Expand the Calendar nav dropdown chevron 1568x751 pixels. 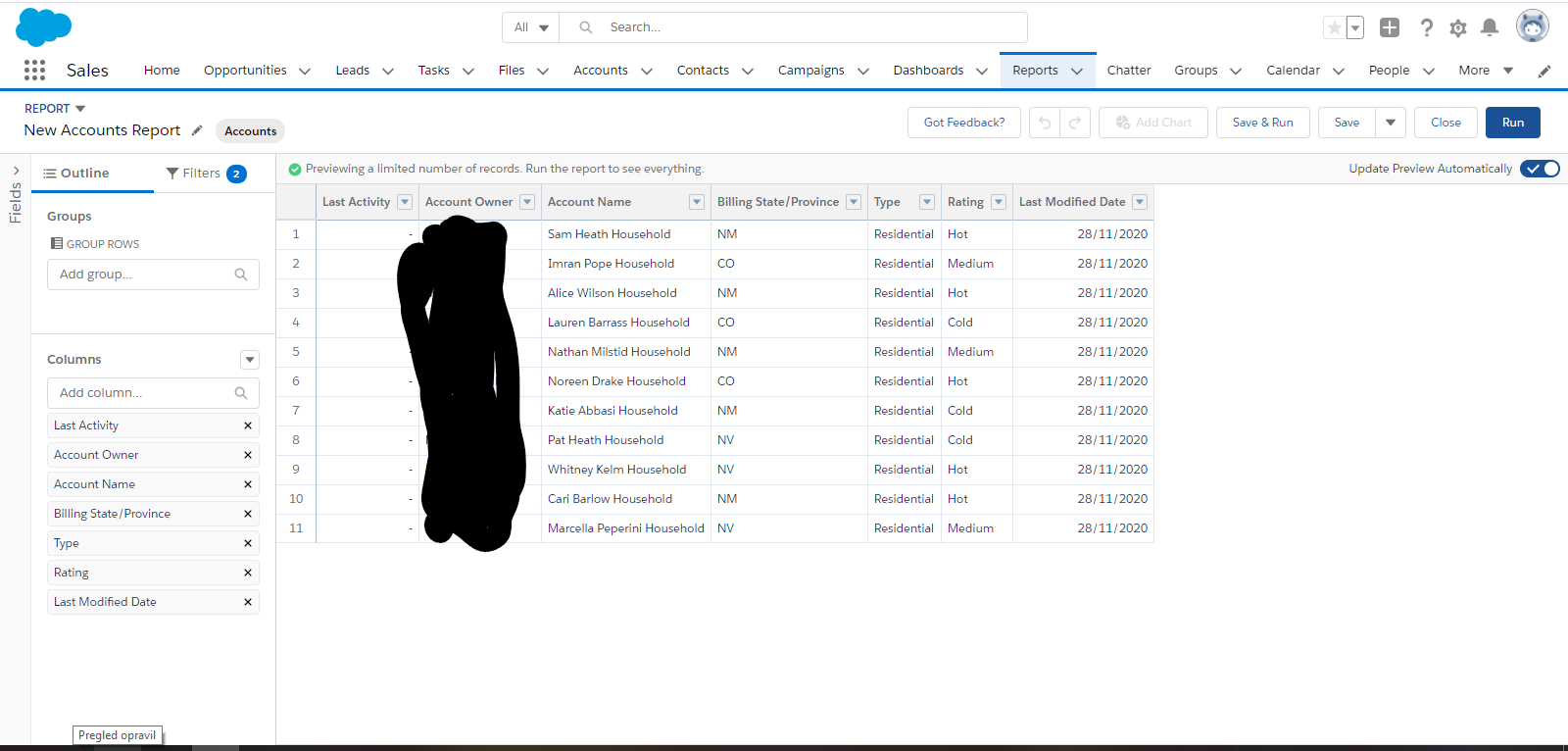[x=1339, y=71]
